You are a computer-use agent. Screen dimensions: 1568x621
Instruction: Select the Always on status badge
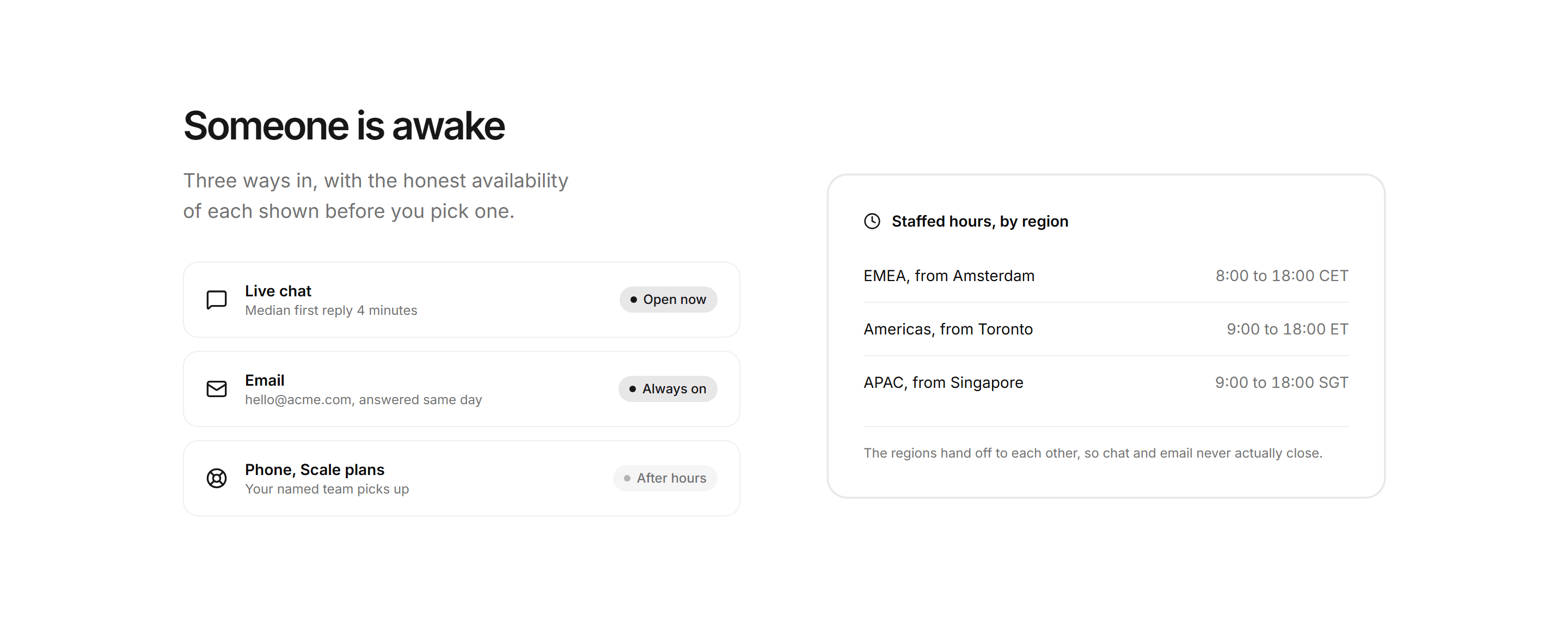667,389
